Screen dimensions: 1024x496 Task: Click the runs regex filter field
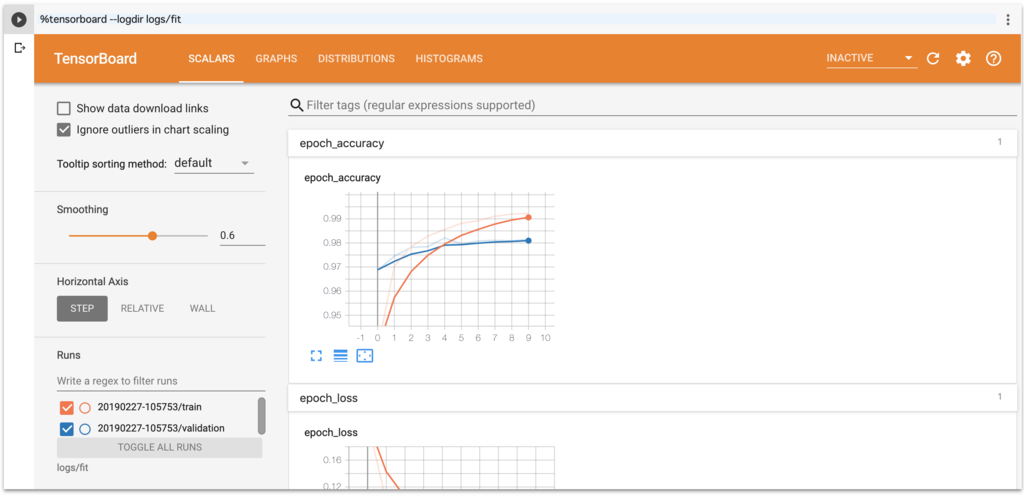[x=161, y=380]
